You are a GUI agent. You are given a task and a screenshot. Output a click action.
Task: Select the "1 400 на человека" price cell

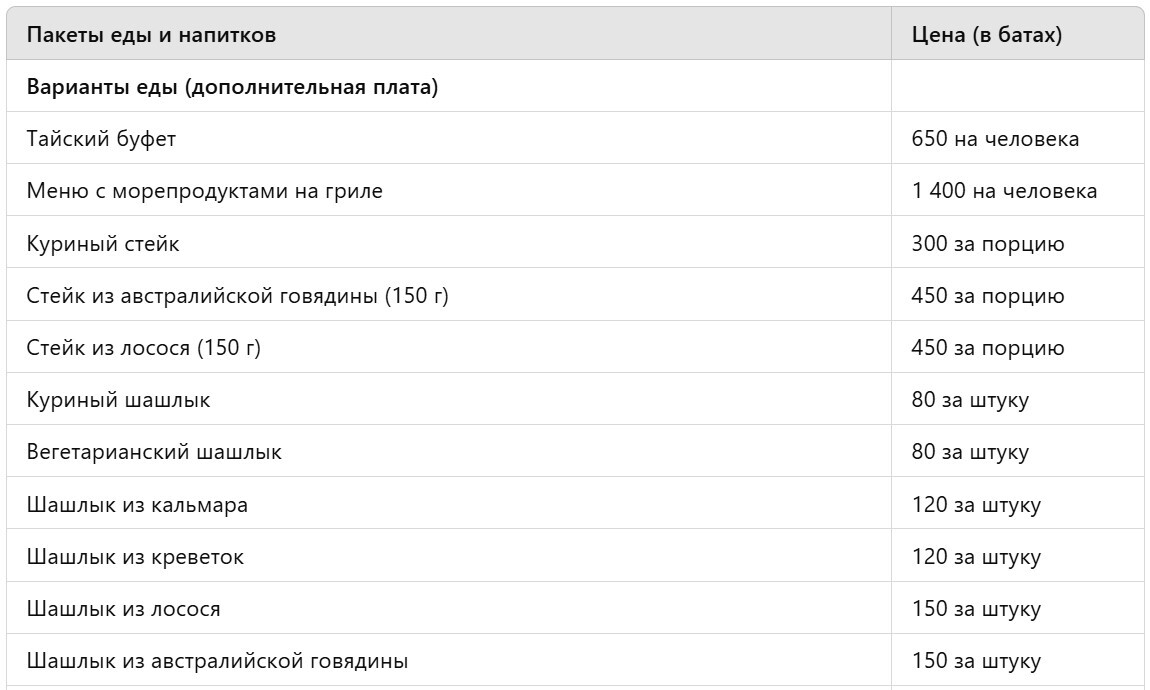pos(1004,192)
